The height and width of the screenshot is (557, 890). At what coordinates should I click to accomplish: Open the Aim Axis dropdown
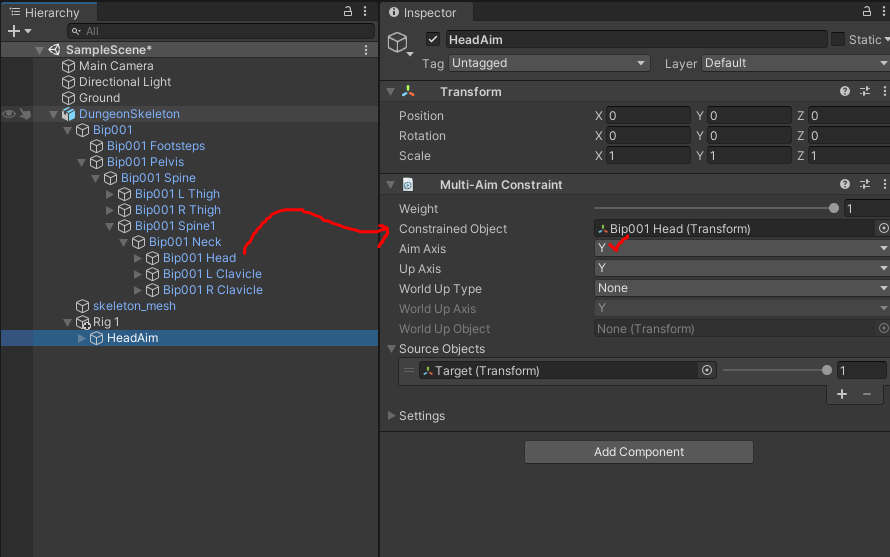click(x=742, y=248)
